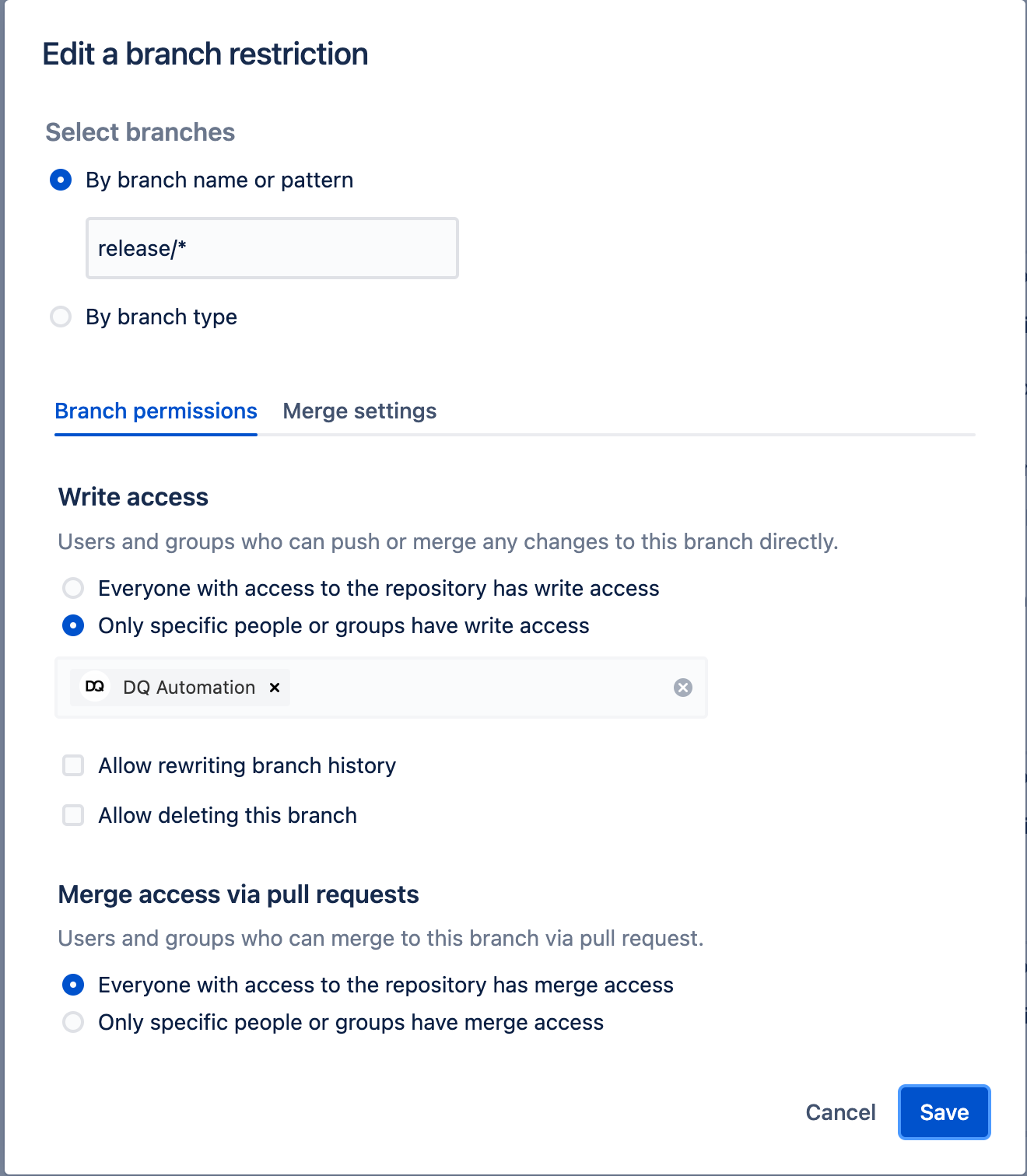Cancel editing the branch restriction

(x=840, y=1112)
